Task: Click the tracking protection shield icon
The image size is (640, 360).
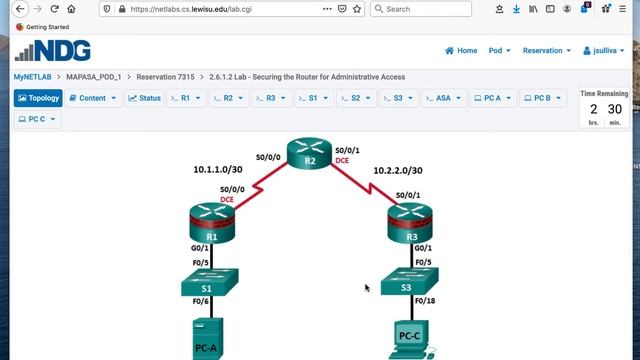Action: click(x=107, y=9)
